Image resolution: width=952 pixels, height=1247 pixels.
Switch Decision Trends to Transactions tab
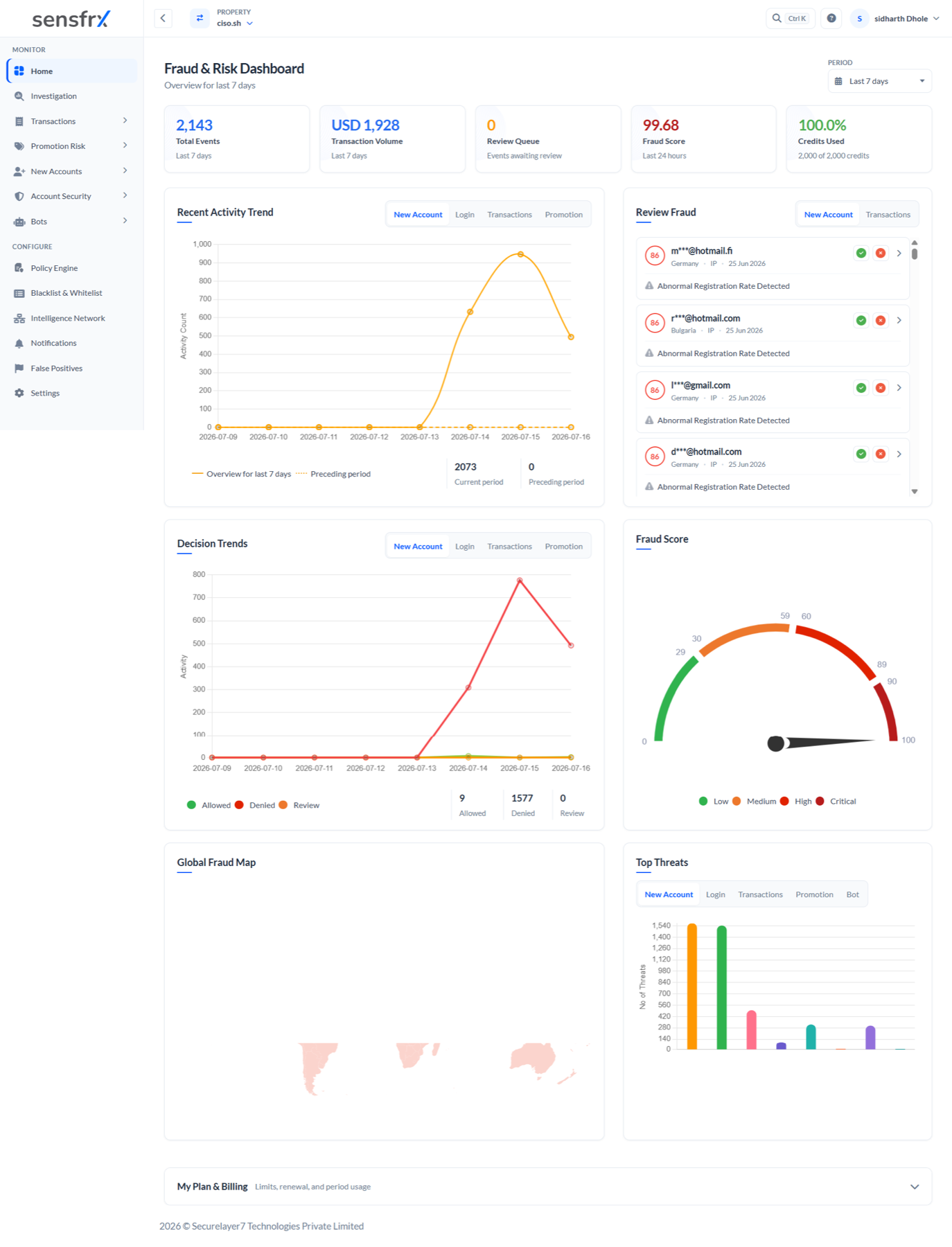click(x=509, y=547)
